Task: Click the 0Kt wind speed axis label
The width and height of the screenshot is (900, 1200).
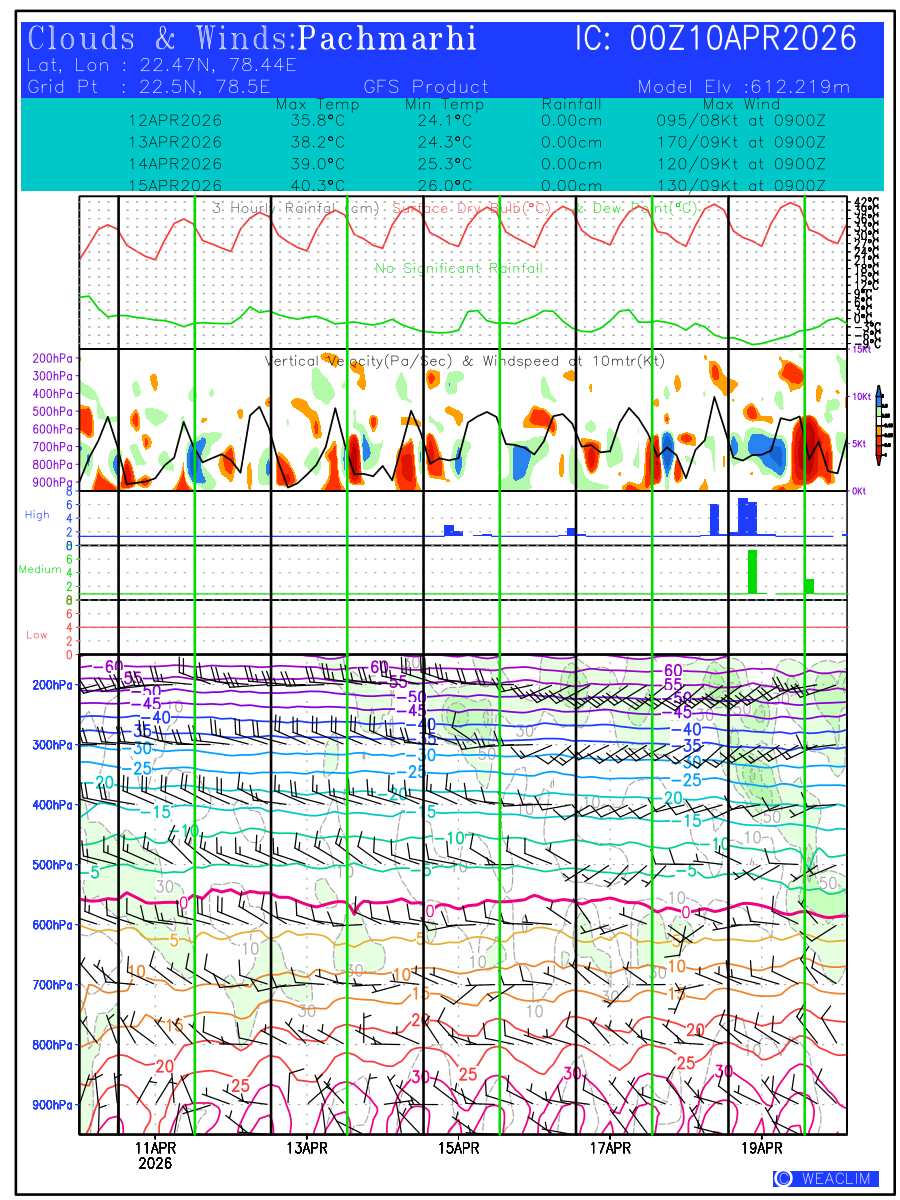Action: tap(858, 491)
